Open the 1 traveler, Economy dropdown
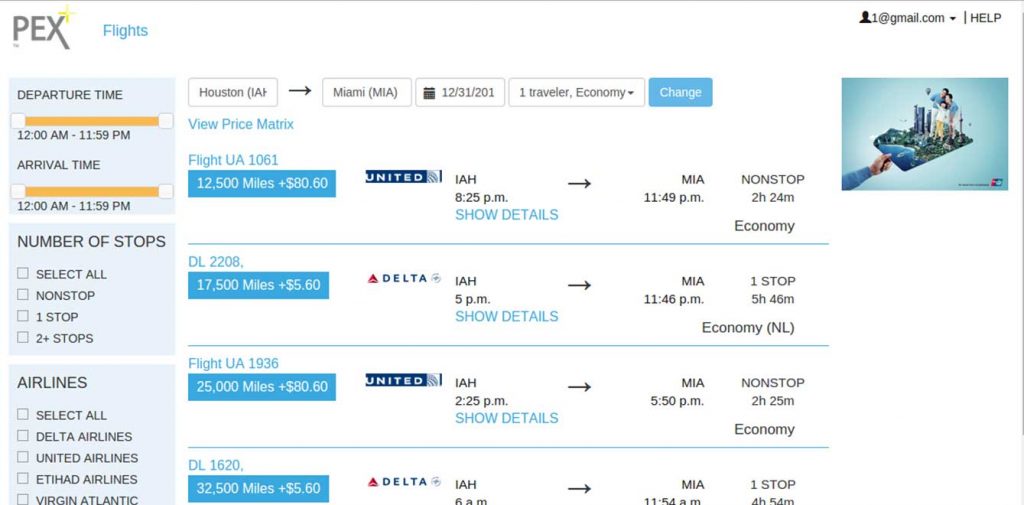 pos(577,92)
